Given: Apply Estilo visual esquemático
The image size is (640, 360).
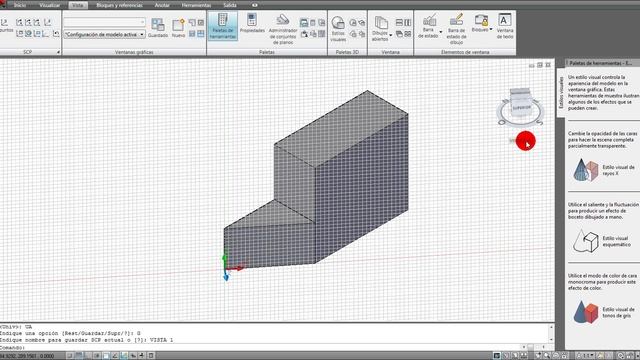Looking at the screenshot, I should click(x=603, y=241).
